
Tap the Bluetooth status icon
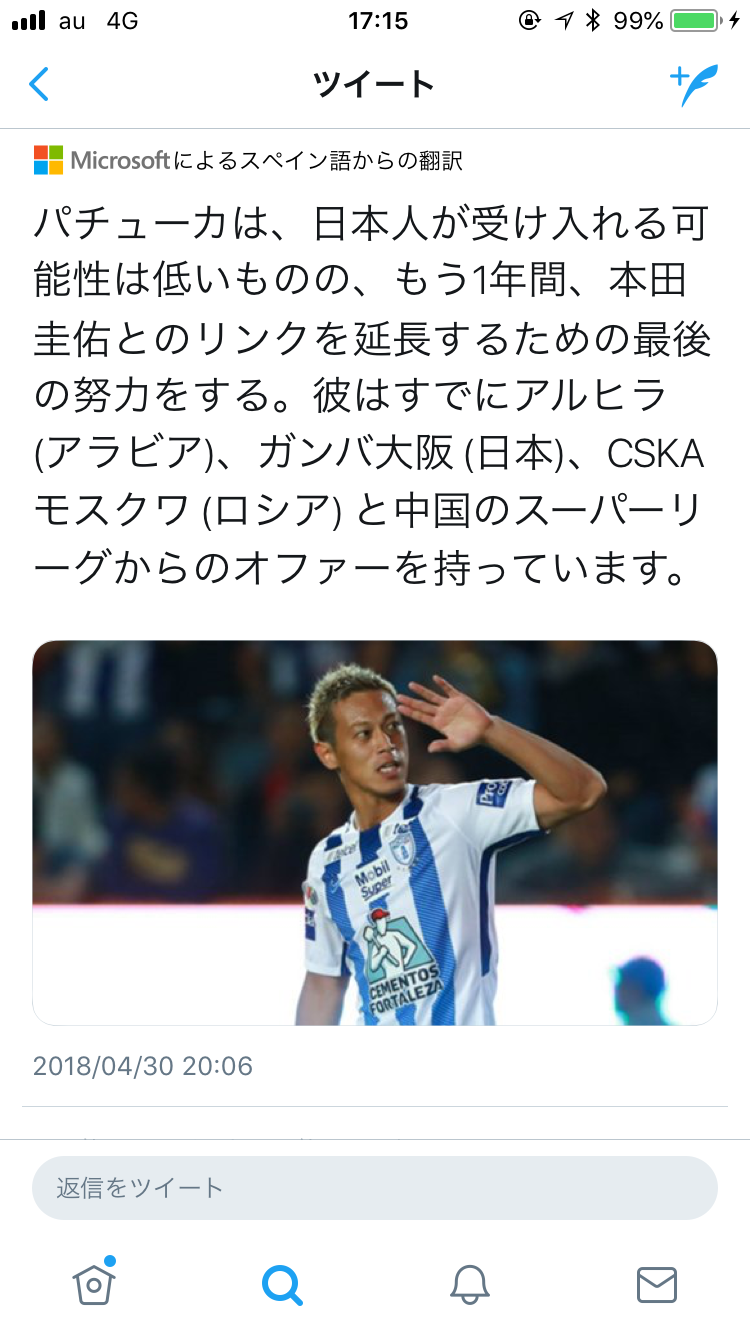(x=593, y=20)
